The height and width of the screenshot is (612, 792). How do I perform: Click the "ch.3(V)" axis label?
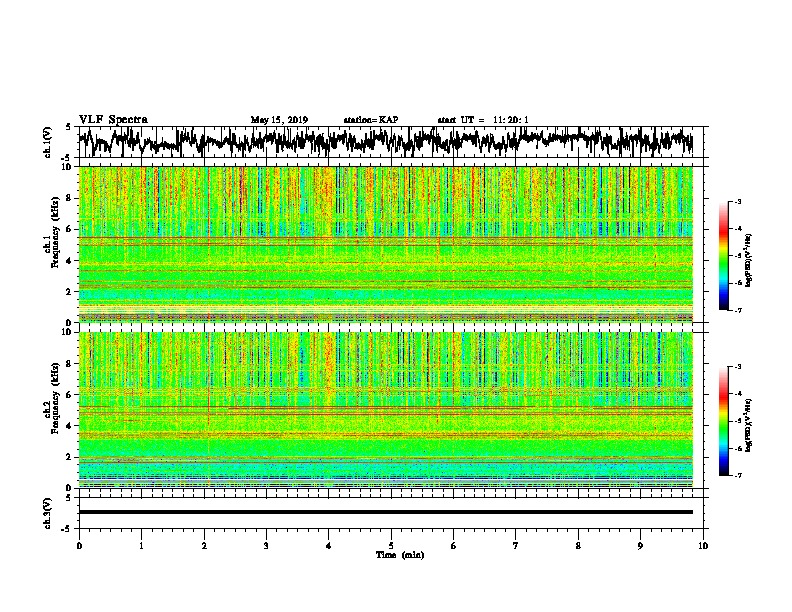point(47,513)
